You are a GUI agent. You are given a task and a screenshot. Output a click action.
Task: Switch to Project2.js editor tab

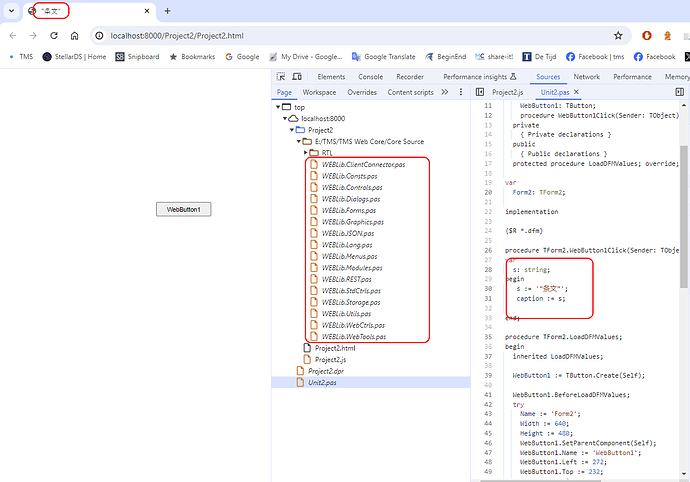pyautogui.click(x=507, y=92)
